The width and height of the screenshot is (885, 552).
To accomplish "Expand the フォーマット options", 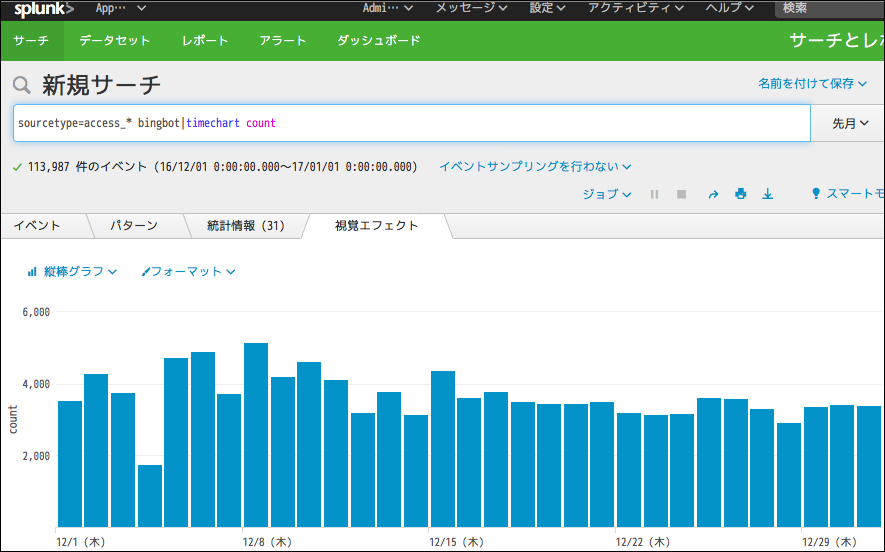I will [x=189, y=271].
